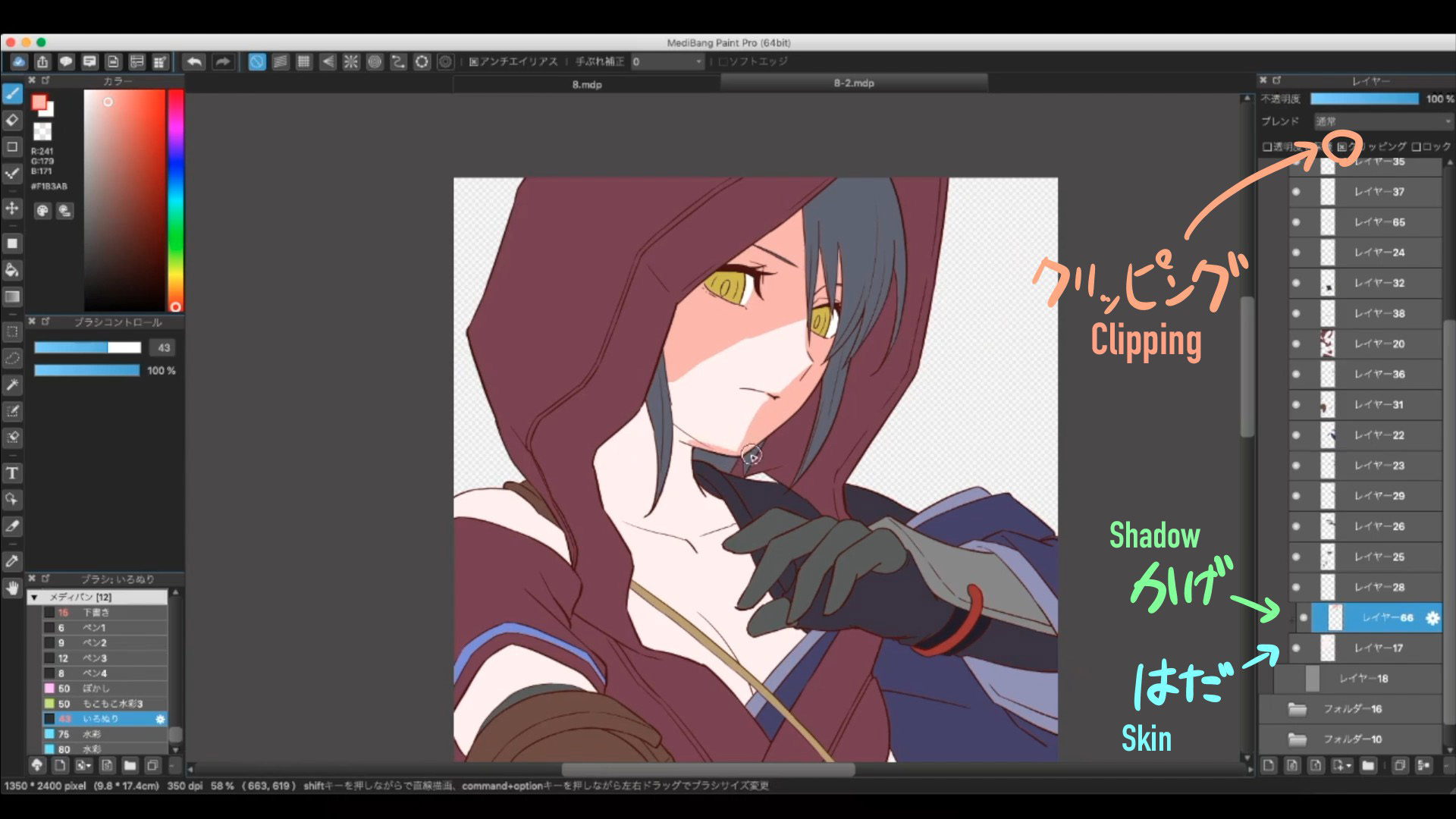Open the ブレンド mode dropdown
The width and height of the screenshot is (1456, 819).
(x=1383, y=121)
